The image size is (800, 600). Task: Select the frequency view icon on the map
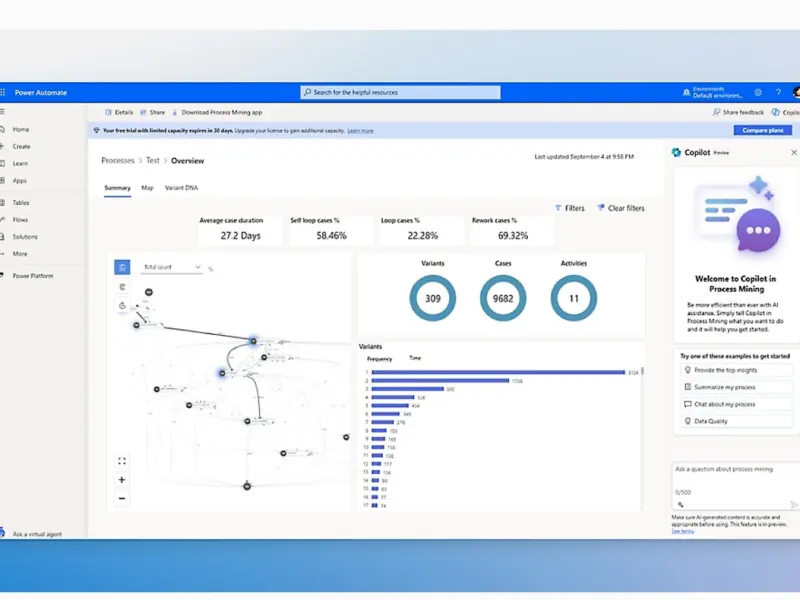pyautogui.click(x=122, y=268)
